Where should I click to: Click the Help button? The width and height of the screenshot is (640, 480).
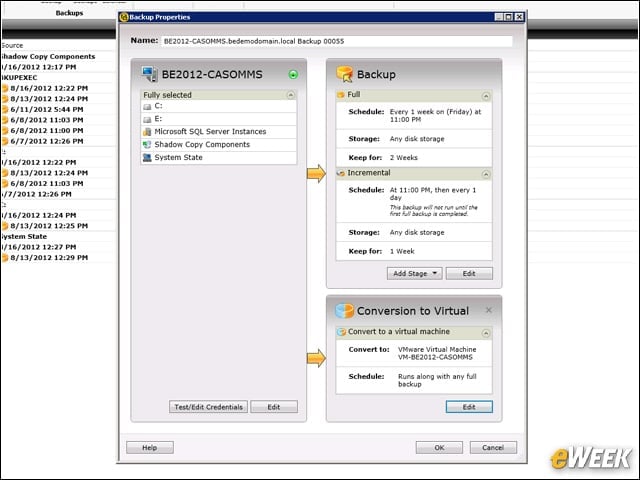(x=150, y=447)
